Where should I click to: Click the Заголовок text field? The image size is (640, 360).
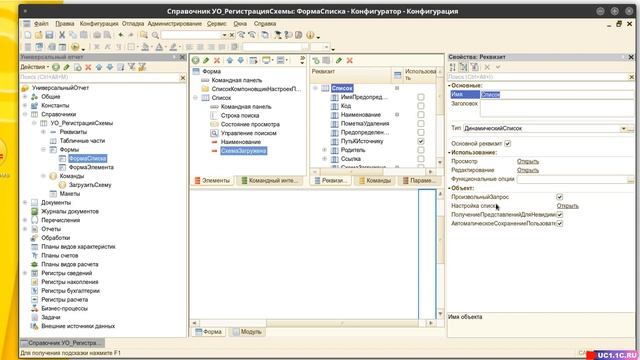[x=557, y=109]
